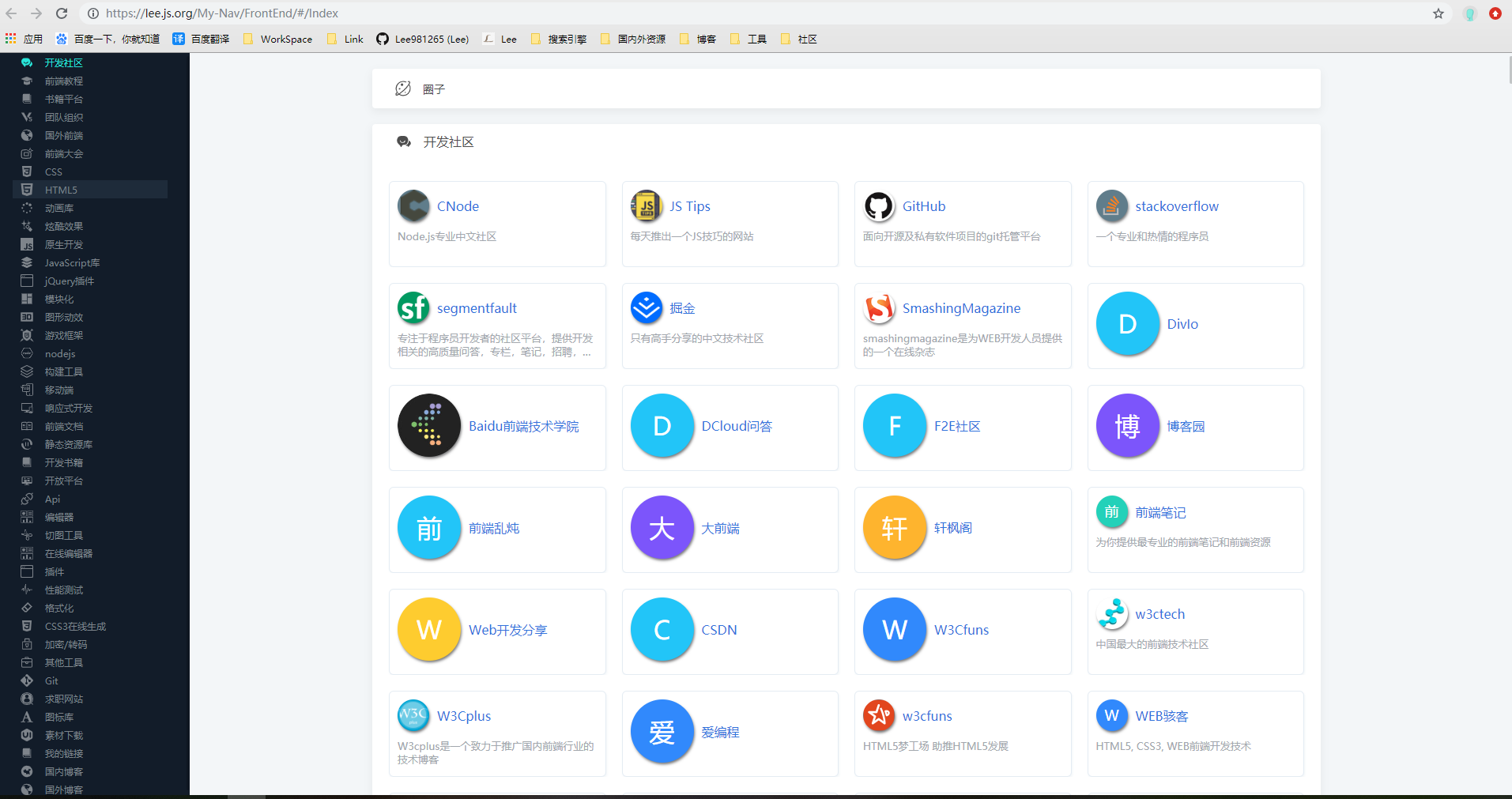Click the CNode community logo icon
1512x799 pixels.
[x=413, y=206]
